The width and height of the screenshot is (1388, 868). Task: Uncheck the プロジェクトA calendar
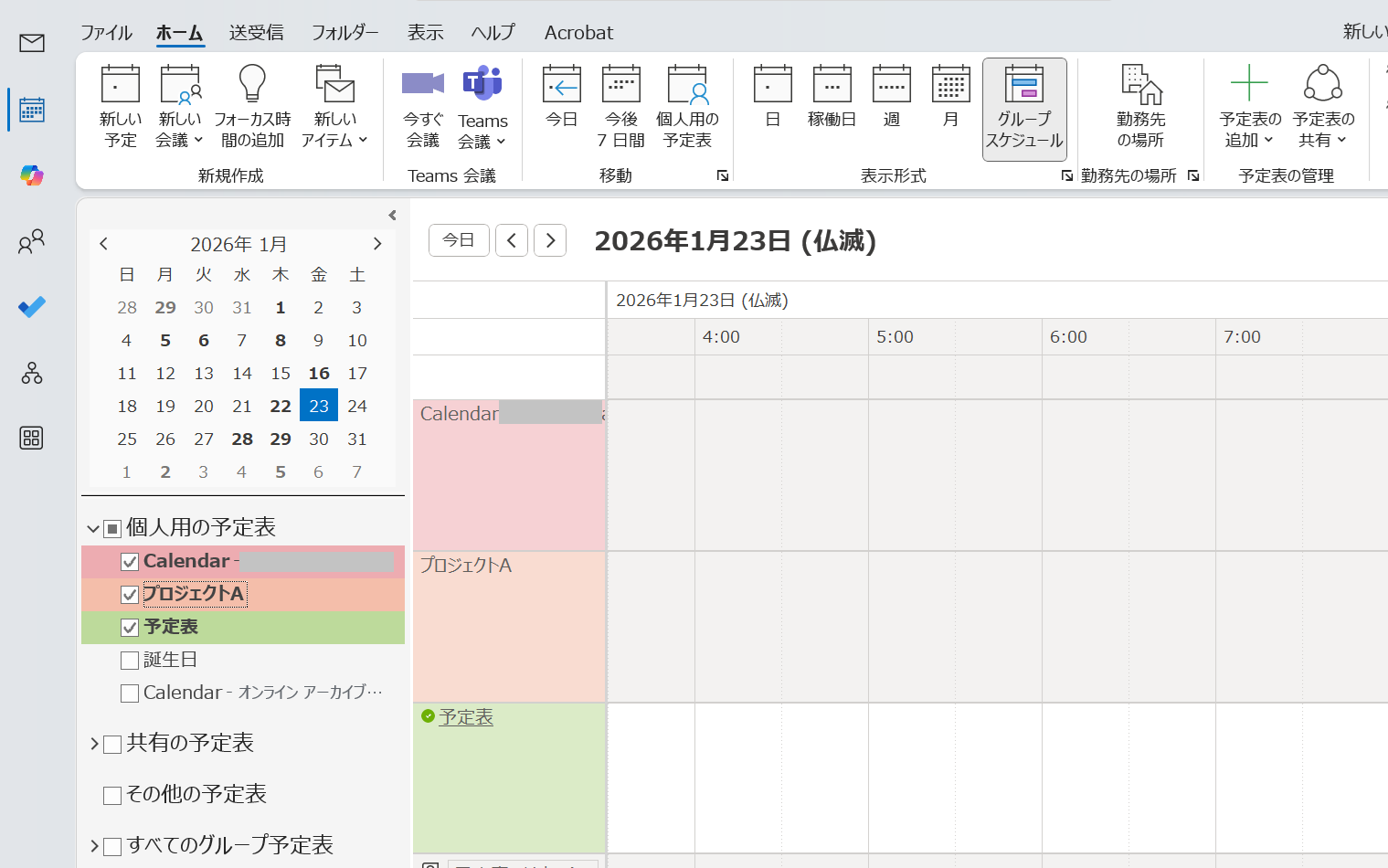129,594
